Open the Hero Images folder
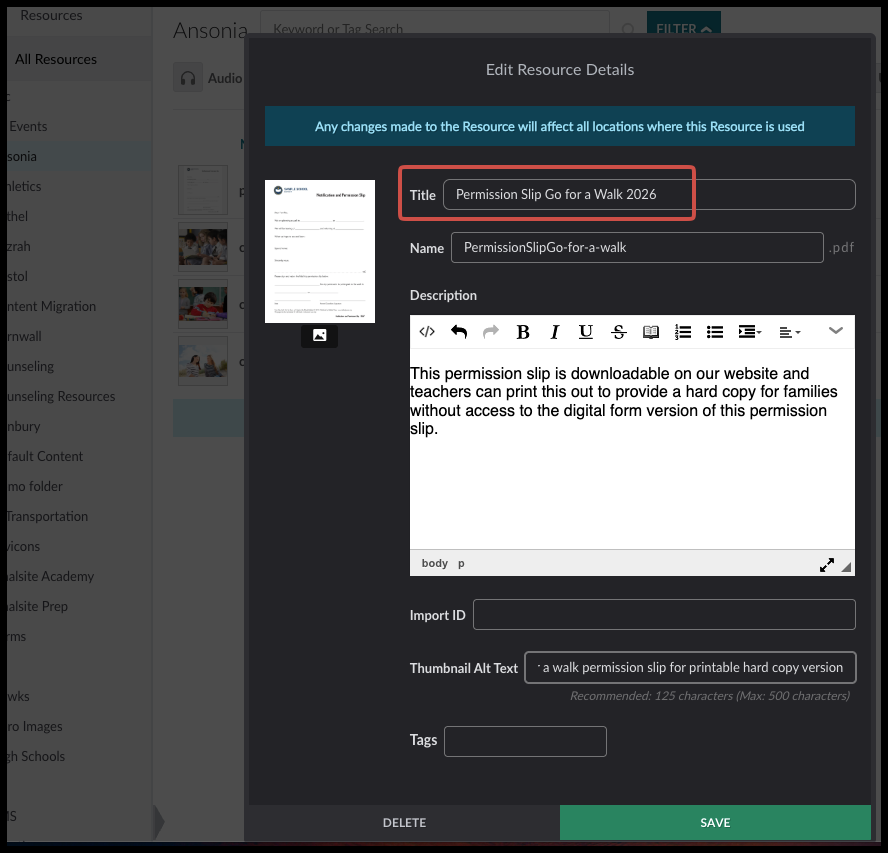 pyautogui.click(x=35, y=727)
